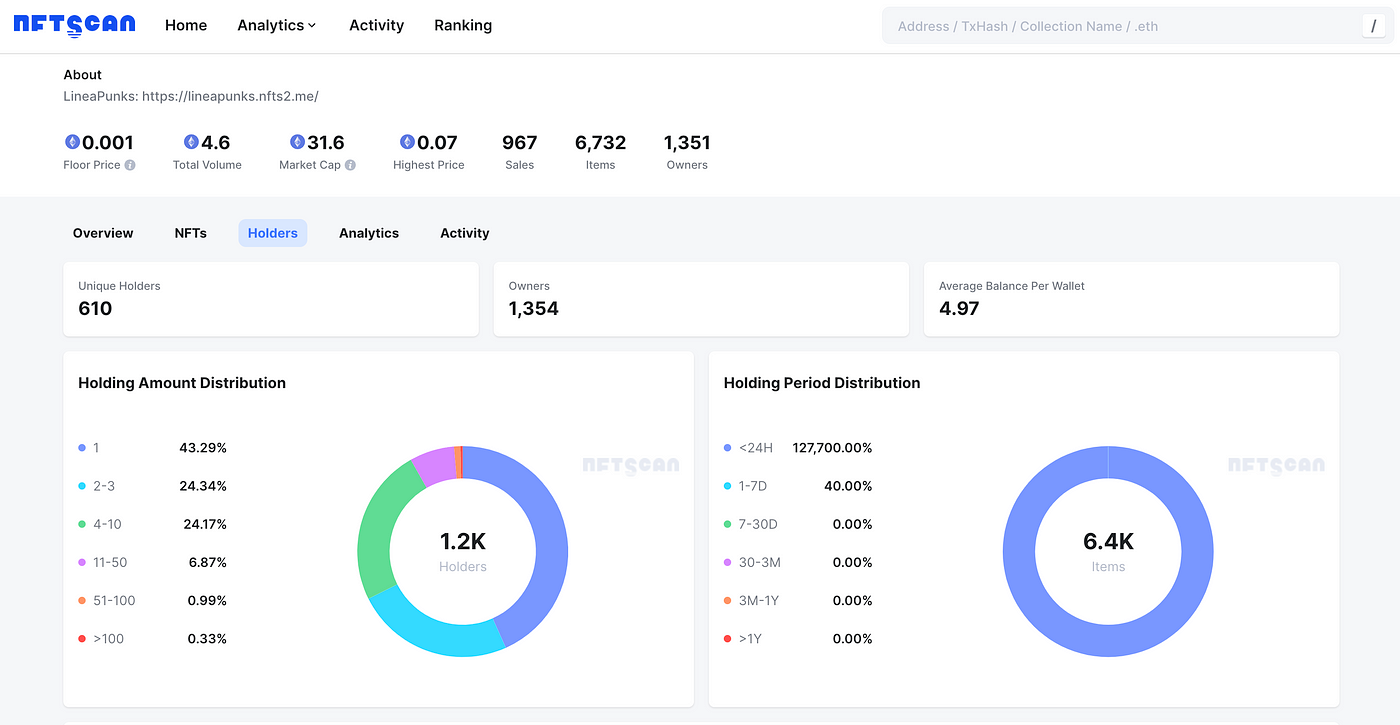Toggle the '>100' holding amount legend entry
The width and height of the screenshot is (1400, 725).
(108, 639)
